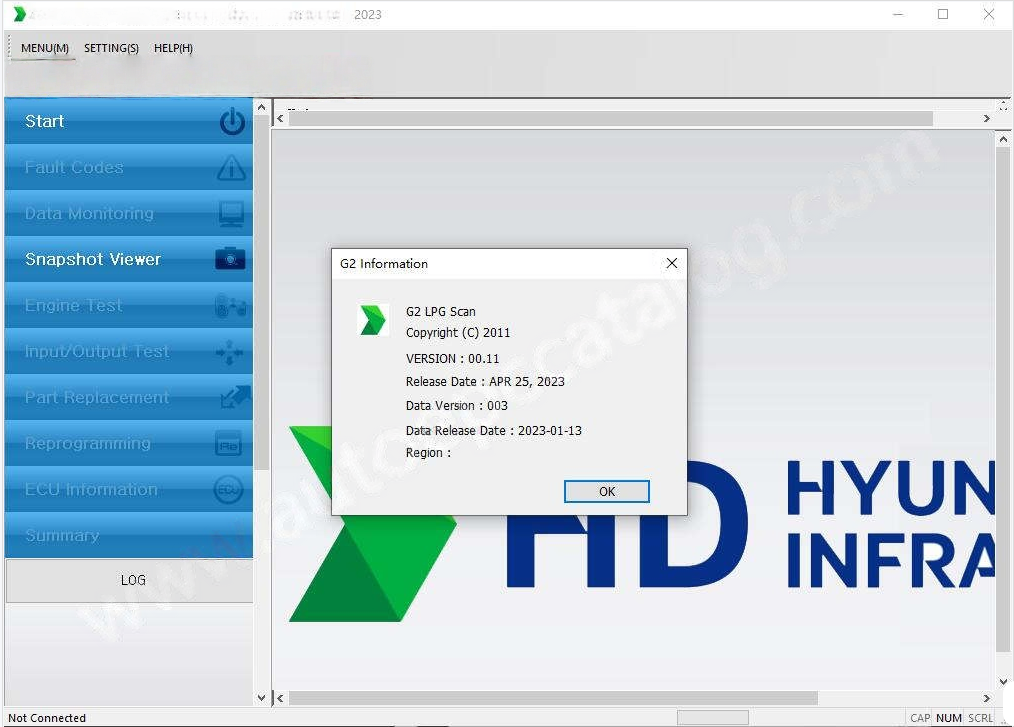This screenshot has height=727, width=1014.
Task: Click the Start power icon
Action: [x=231, y=122]
